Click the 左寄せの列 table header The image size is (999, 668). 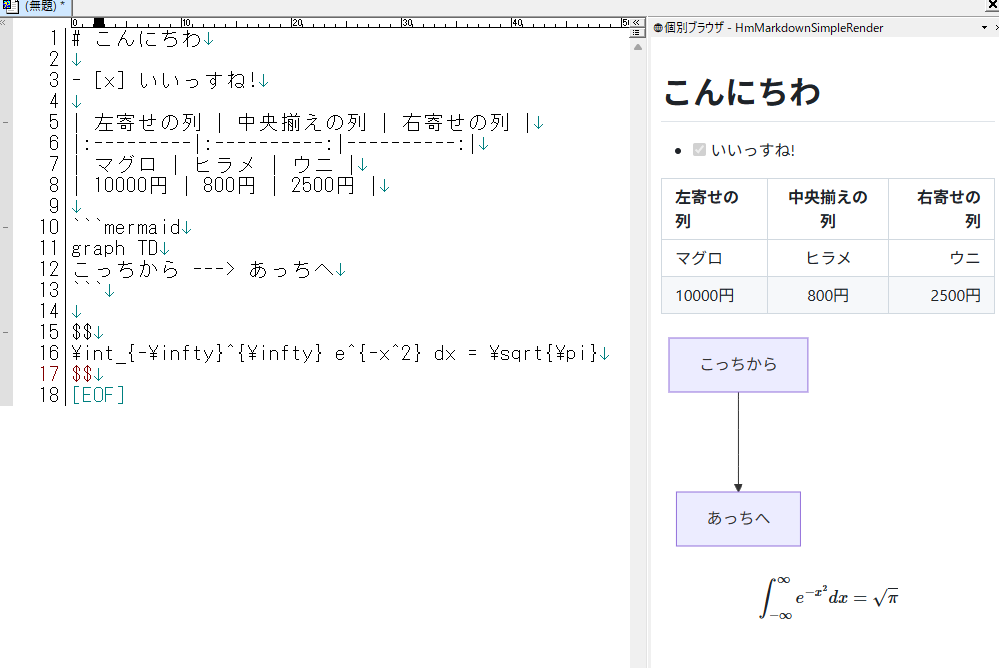point(714,209)
